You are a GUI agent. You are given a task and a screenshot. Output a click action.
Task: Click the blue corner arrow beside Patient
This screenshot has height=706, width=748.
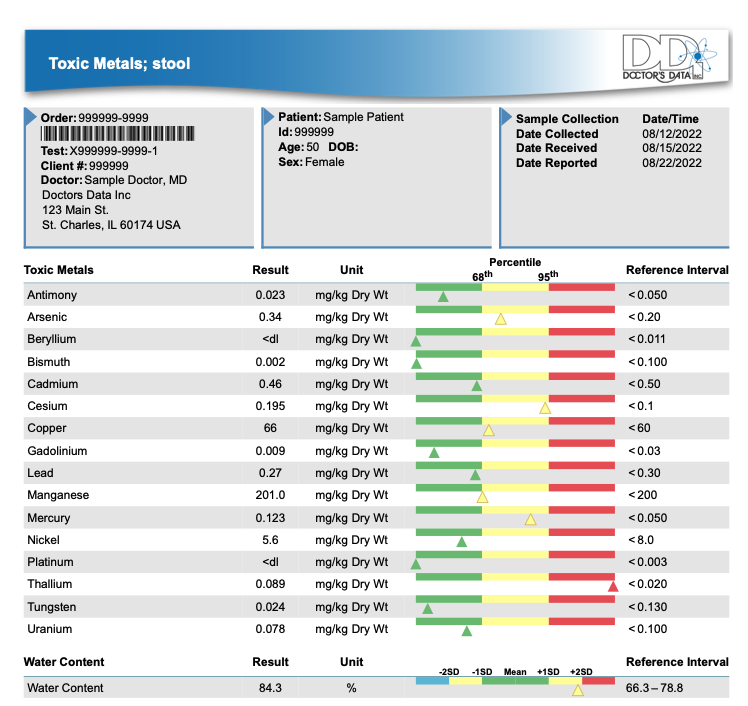(268, 117)
